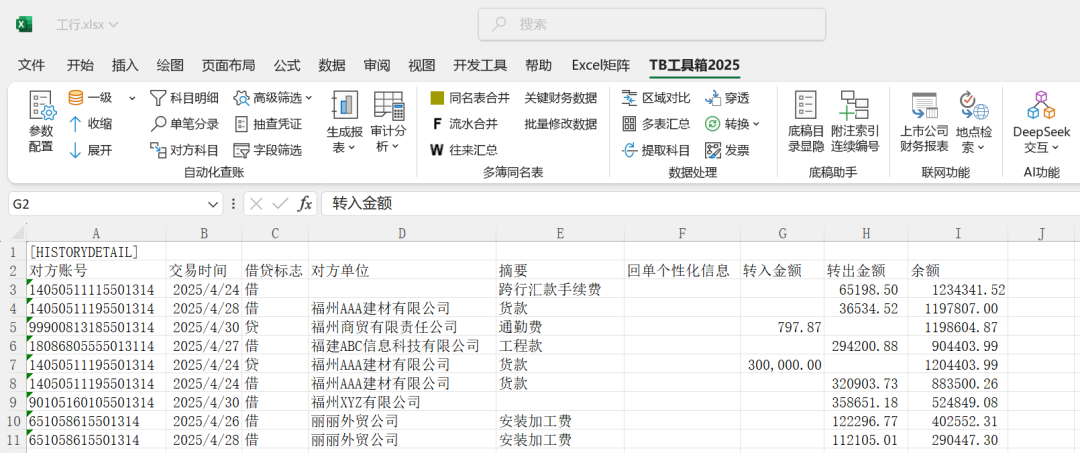Open 抽查凭证 tool
This screenshot has width=1080, height=453.
[268, 124]
